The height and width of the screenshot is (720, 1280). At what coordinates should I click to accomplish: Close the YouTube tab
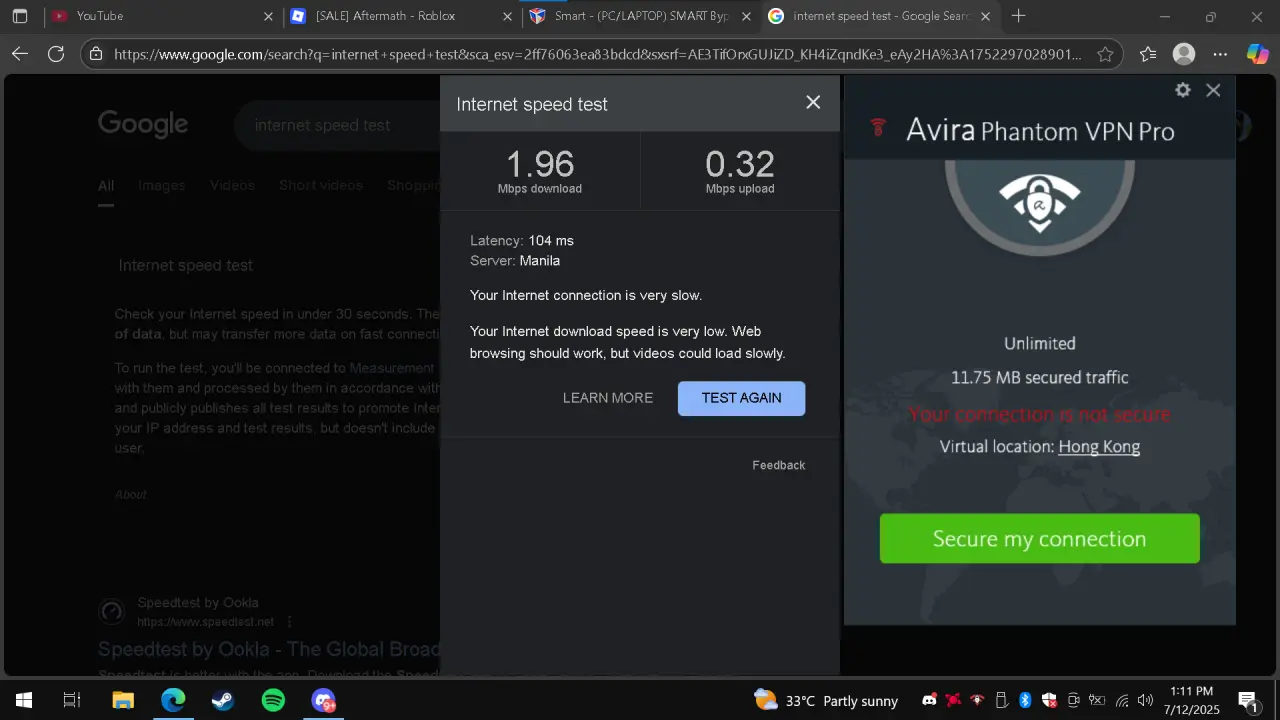coord(268,17)
